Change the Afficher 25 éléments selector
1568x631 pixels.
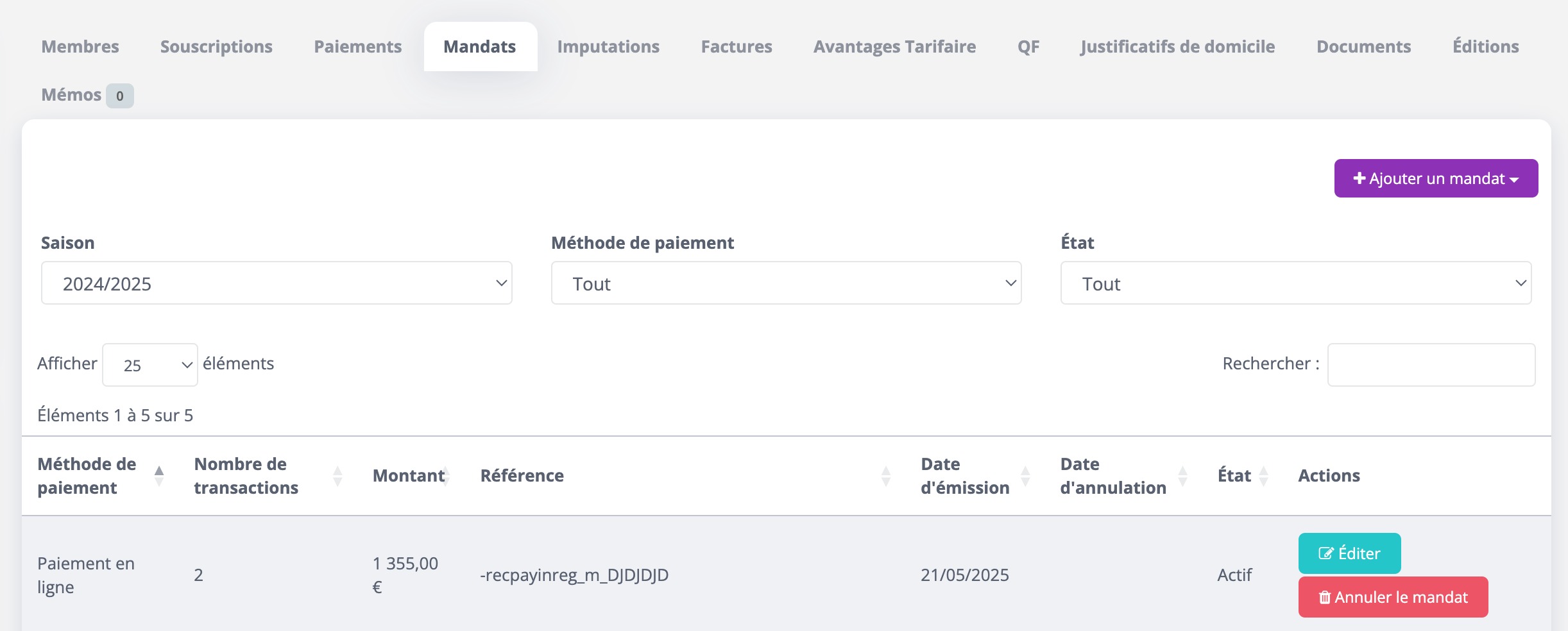click(x=150, y=365)
